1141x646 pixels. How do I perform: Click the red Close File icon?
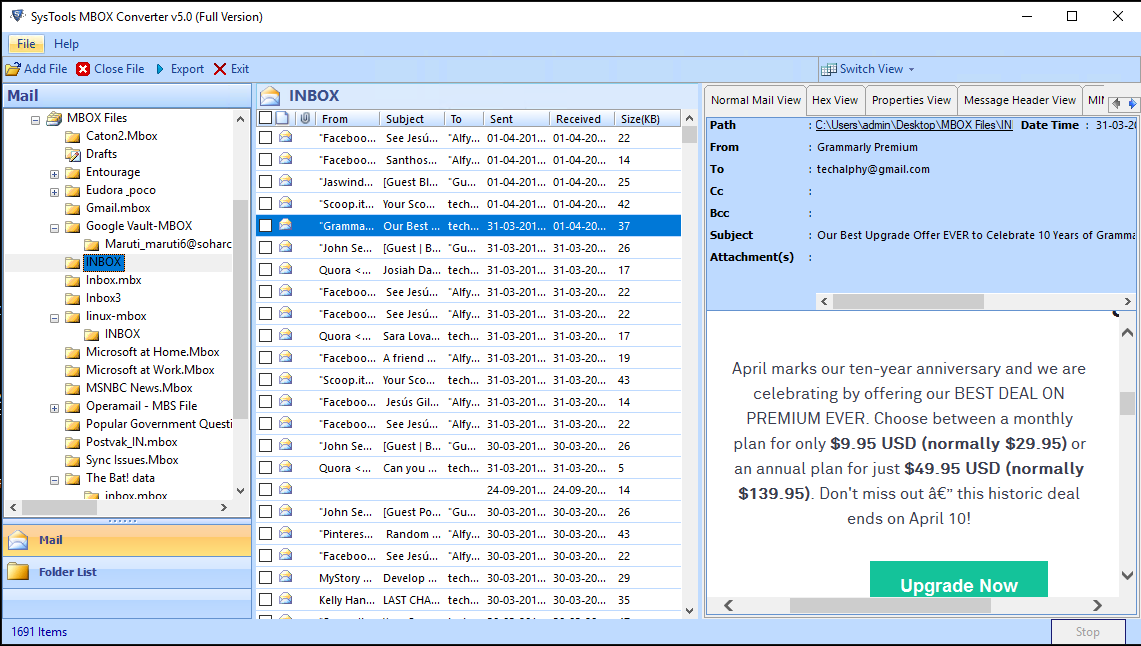[83, 69]
